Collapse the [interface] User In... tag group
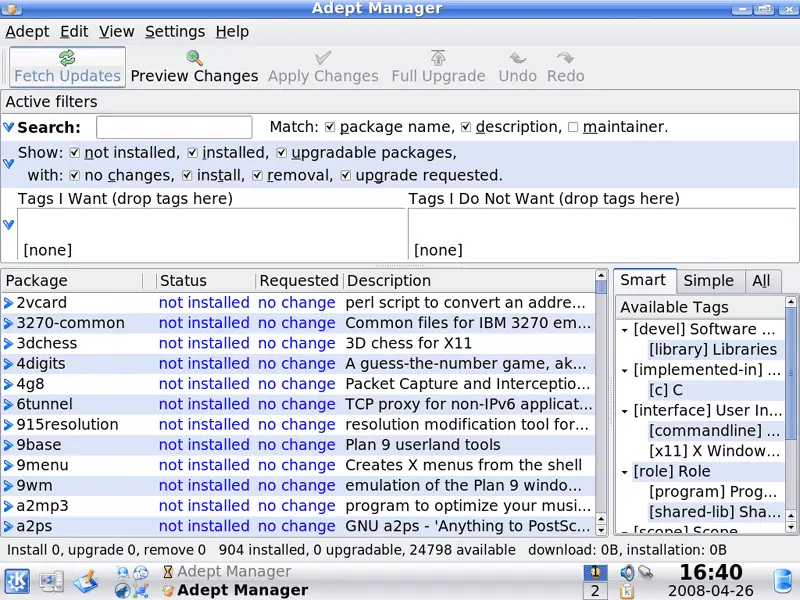Image resolution: width=800 pixels, height=600 pixels. (624, 411)
